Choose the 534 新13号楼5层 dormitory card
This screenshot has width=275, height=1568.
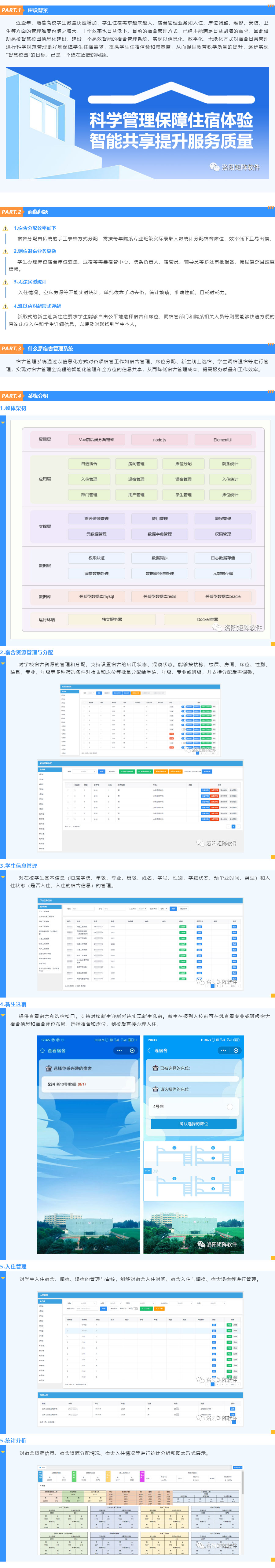point(89,1084)
